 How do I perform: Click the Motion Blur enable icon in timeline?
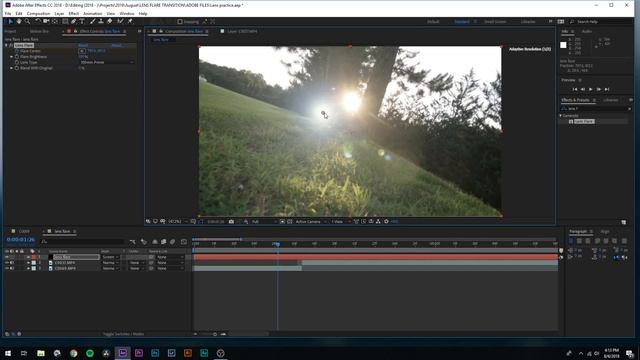coord(173,242)
